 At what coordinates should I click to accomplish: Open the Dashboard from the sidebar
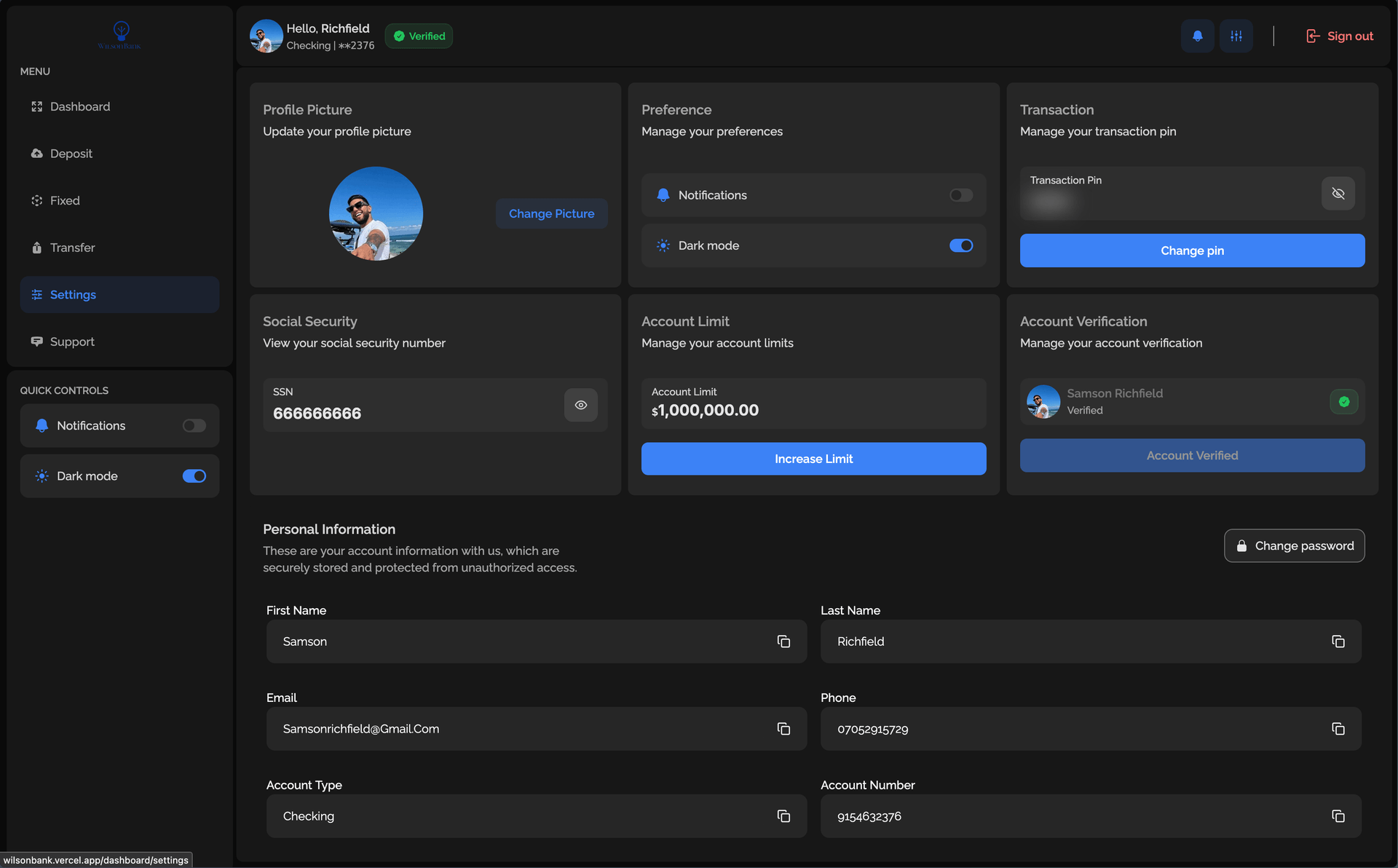79,106
